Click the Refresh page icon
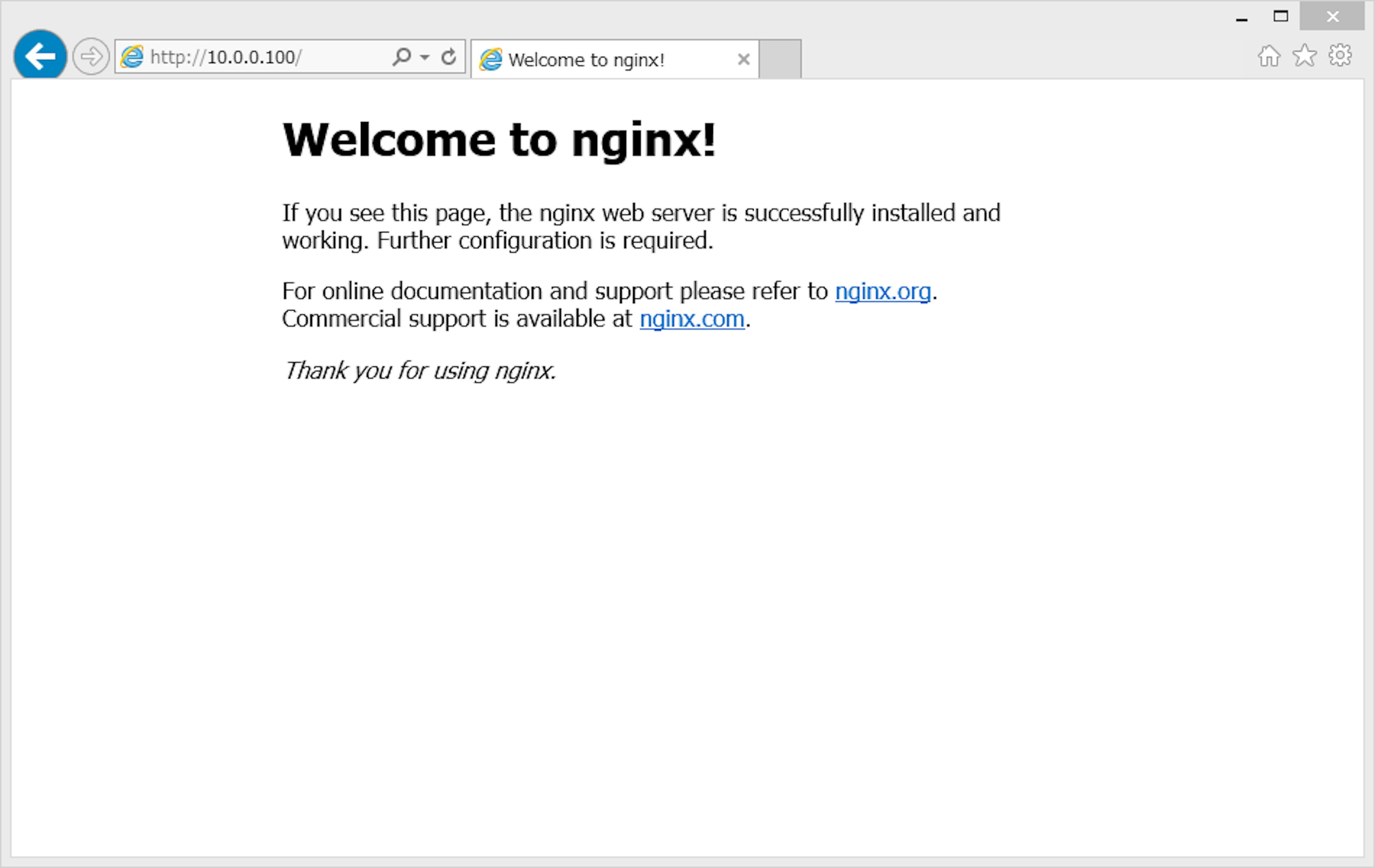The image size is (1375, 868). point(449,57)
